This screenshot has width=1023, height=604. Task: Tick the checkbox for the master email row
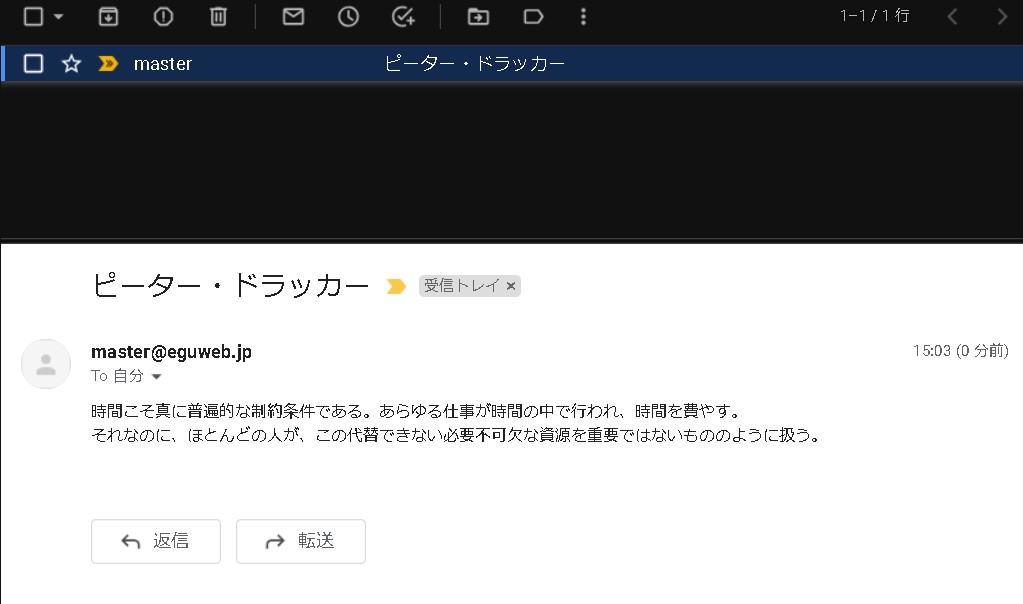coord(33,63)
